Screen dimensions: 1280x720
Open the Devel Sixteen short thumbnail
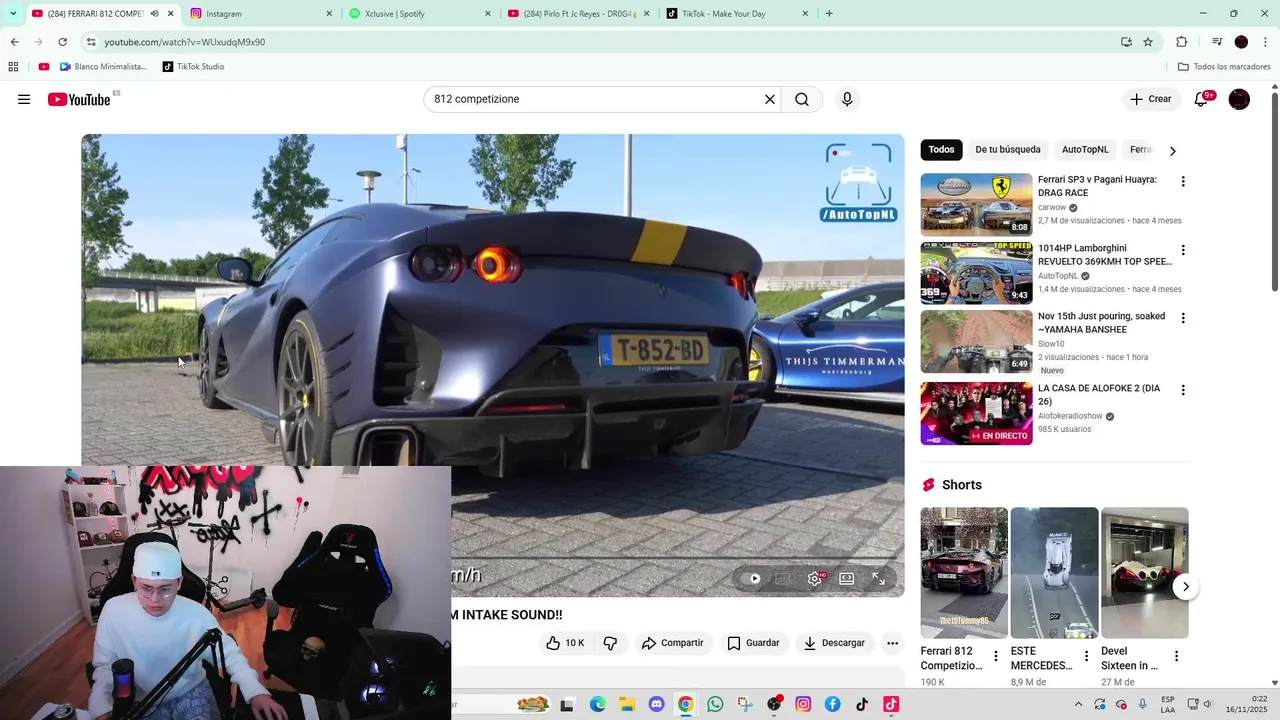[x=1144, y=573]
